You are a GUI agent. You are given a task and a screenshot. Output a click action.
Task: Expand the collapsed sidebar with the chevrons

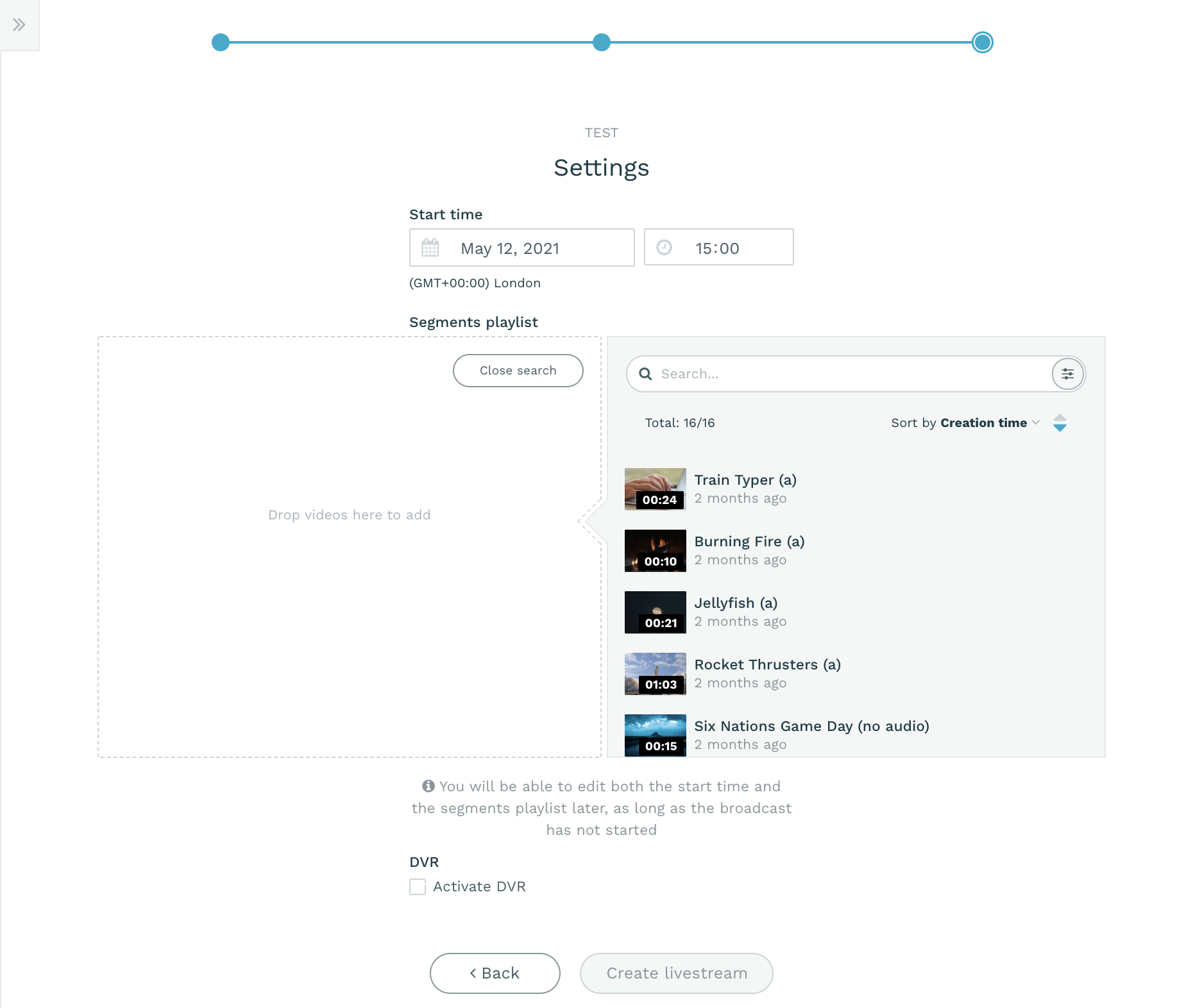(19, 23)
